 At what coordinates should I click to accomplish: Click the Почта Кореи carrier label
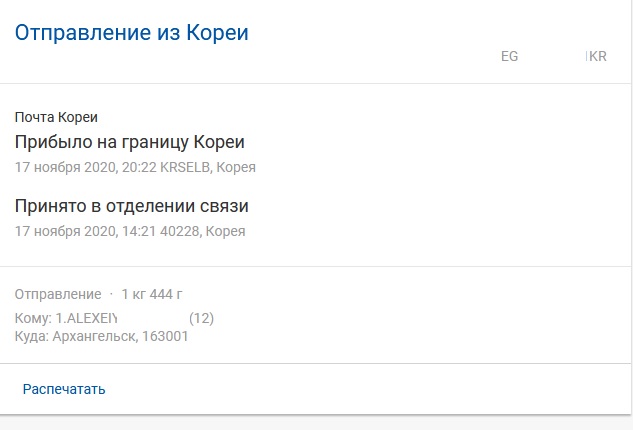[56, 117]
